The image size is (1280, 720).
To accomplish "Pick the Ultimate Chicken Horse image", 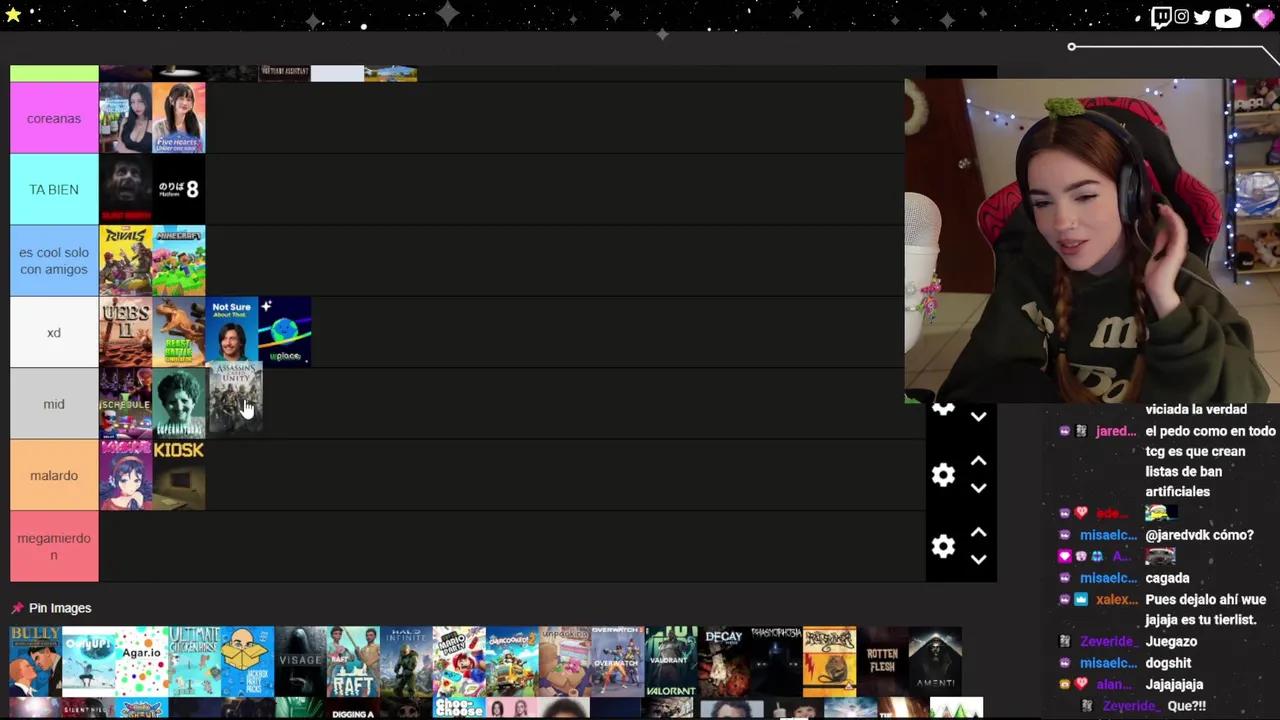I will 194,662.
